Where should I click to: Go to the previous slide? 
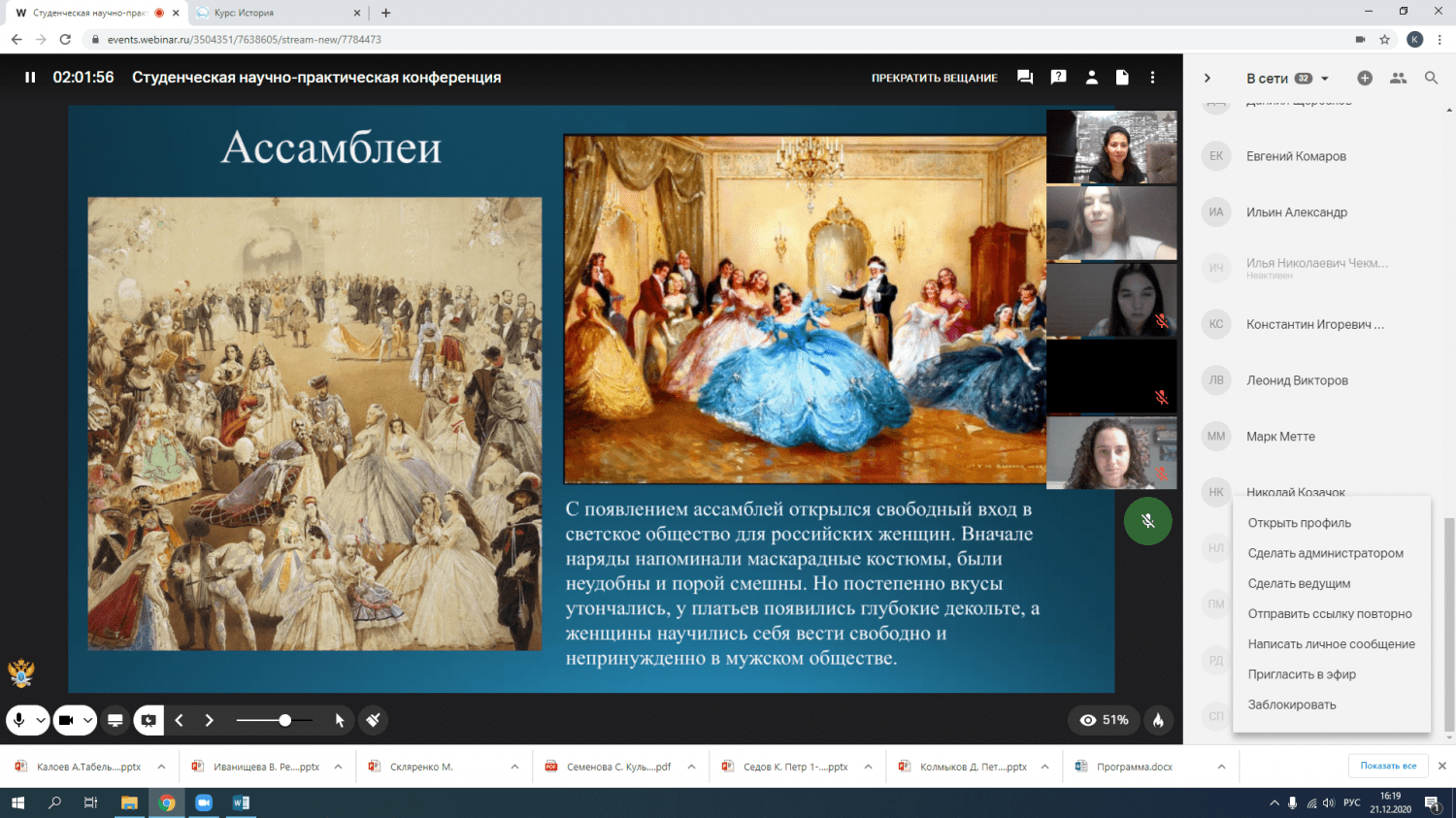click(180, 720)
